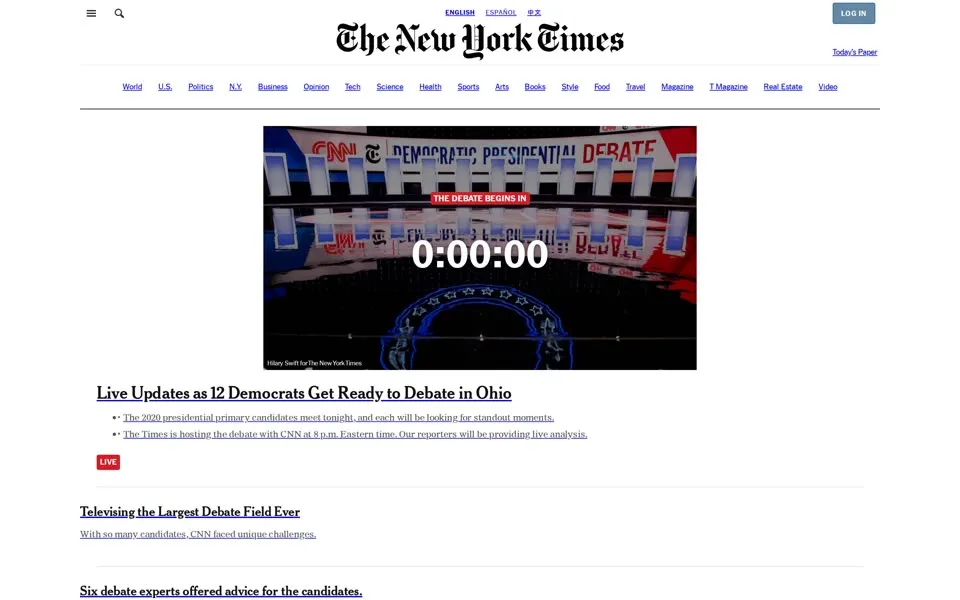The height and width of the screenshot is (600, 960).
Task: Click The New York Times logo
Action: [x=480, y=40]
